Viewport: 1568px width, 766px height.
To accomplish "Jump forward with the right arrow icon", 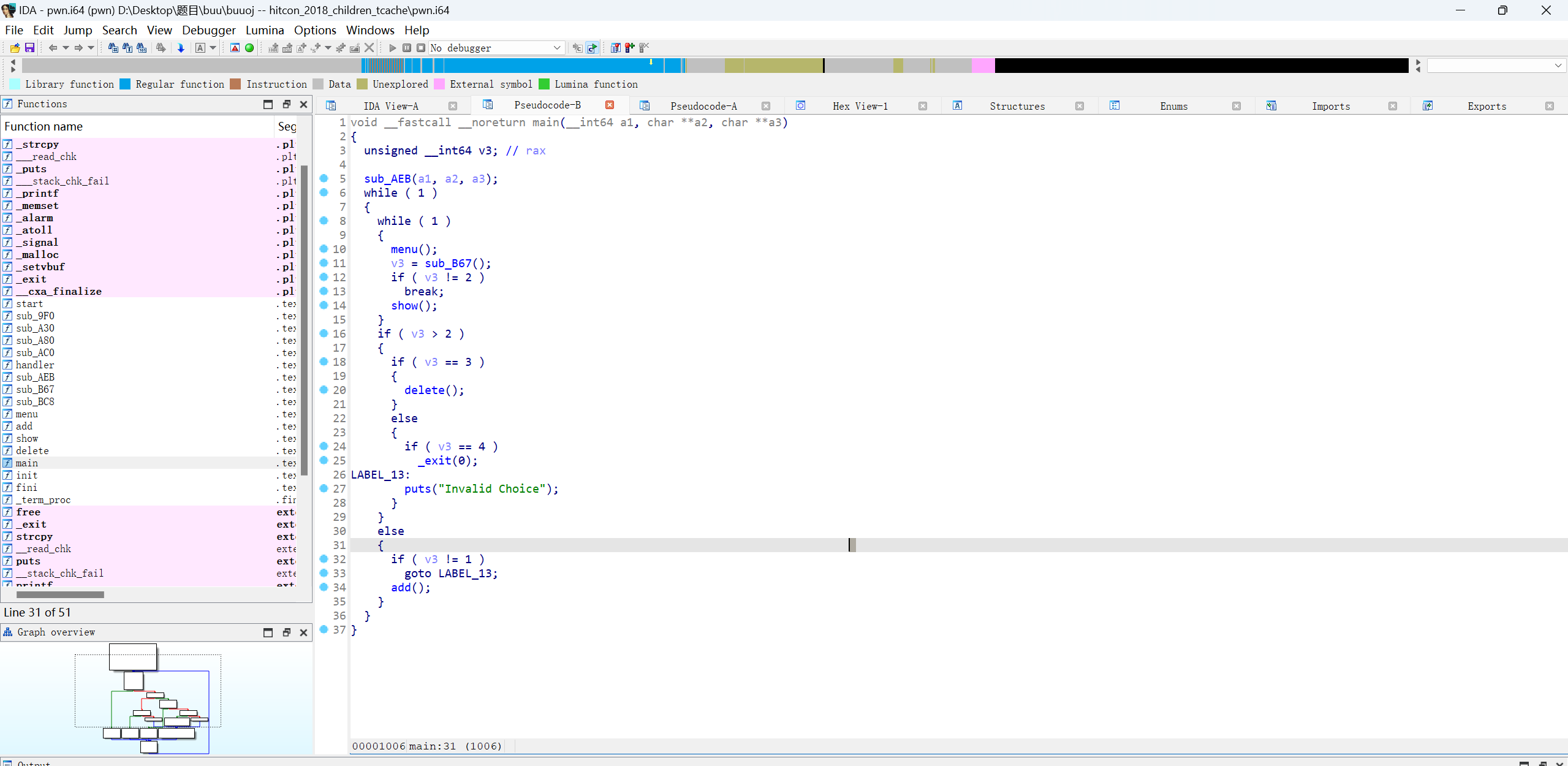I will click(78, 48).
